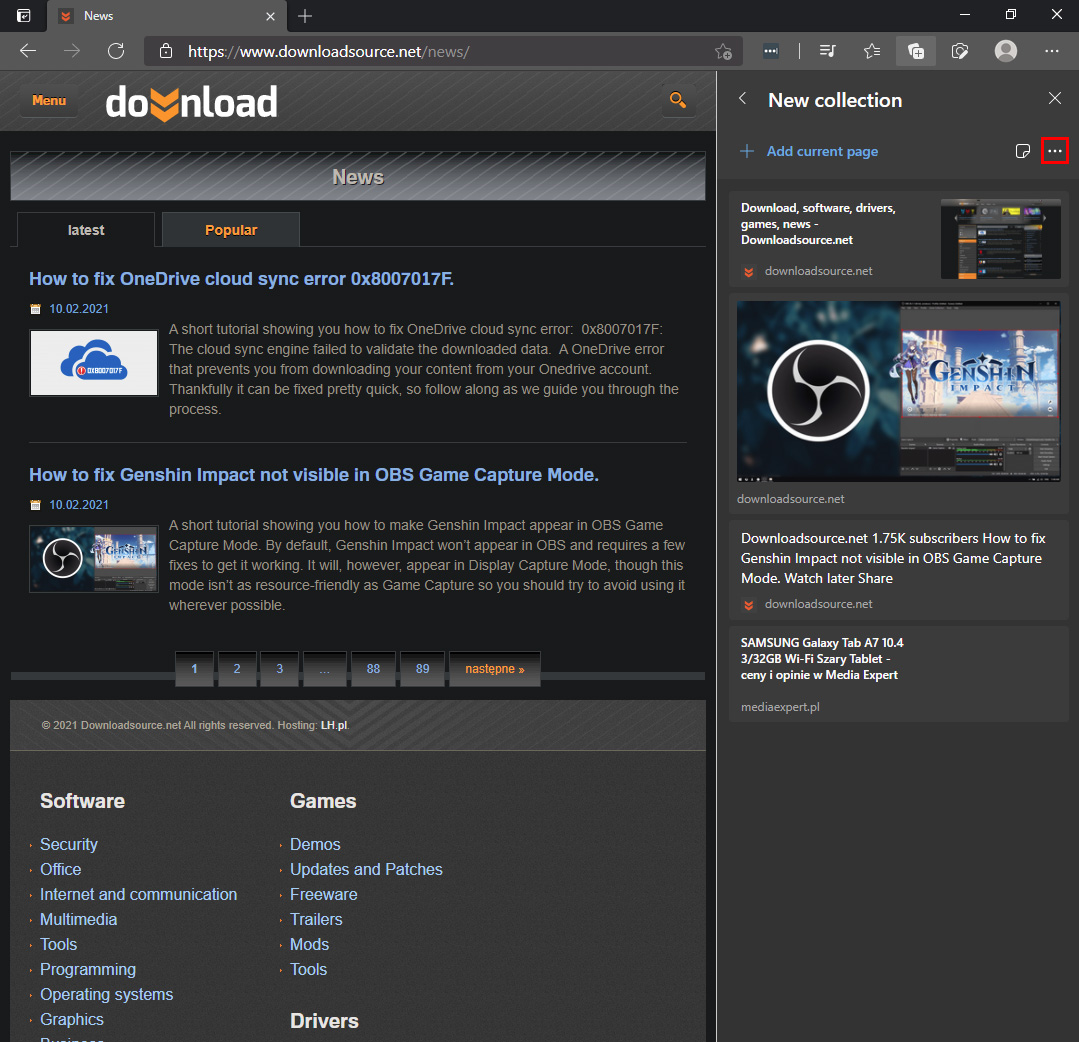The height and width of the screenshot is (1042, 1079).
Task: Open OneDrive cloud sync error article
Action: [242, 279]
